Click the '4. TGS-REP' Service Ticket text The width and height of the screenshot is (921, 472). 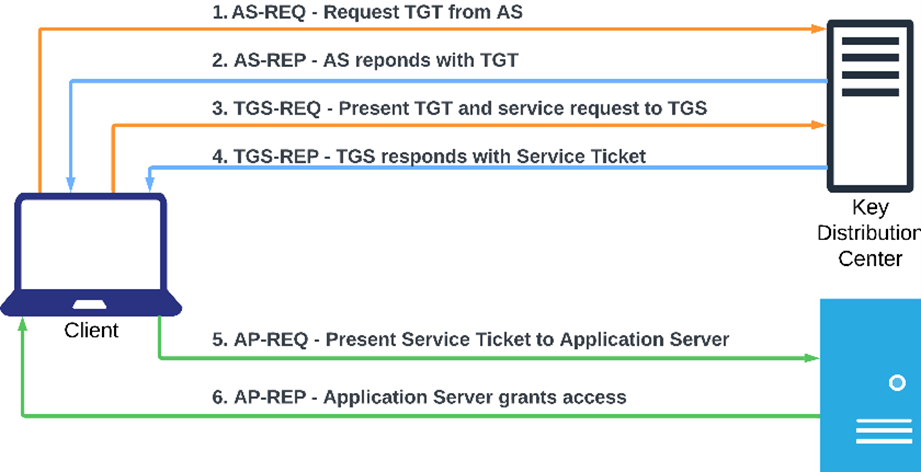pyautogui.click(x=429, y=156)
